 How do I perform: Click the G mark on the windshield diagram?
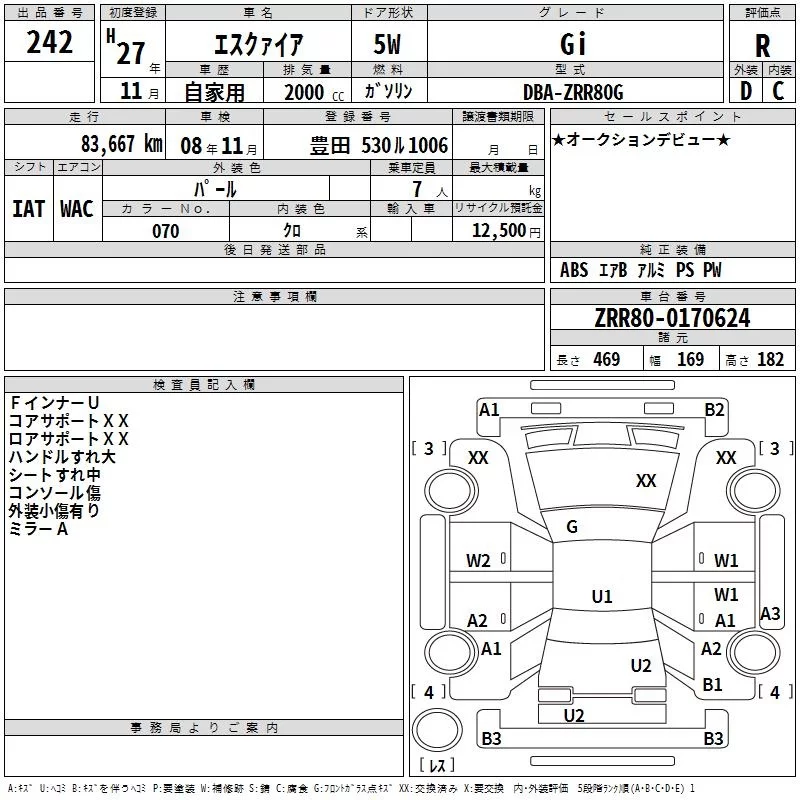pyautogui.click(x=572, y=527)
